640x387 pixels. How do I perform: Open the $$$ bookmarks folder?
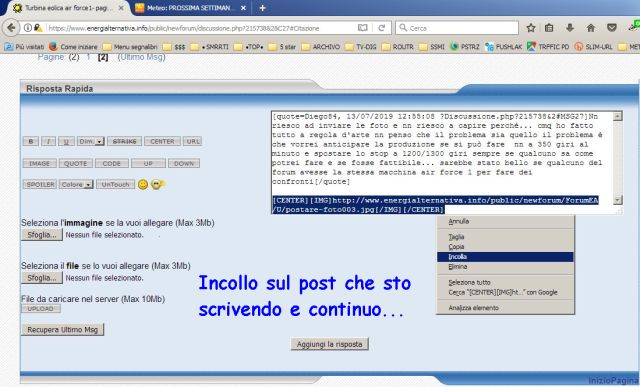point(174,47)
